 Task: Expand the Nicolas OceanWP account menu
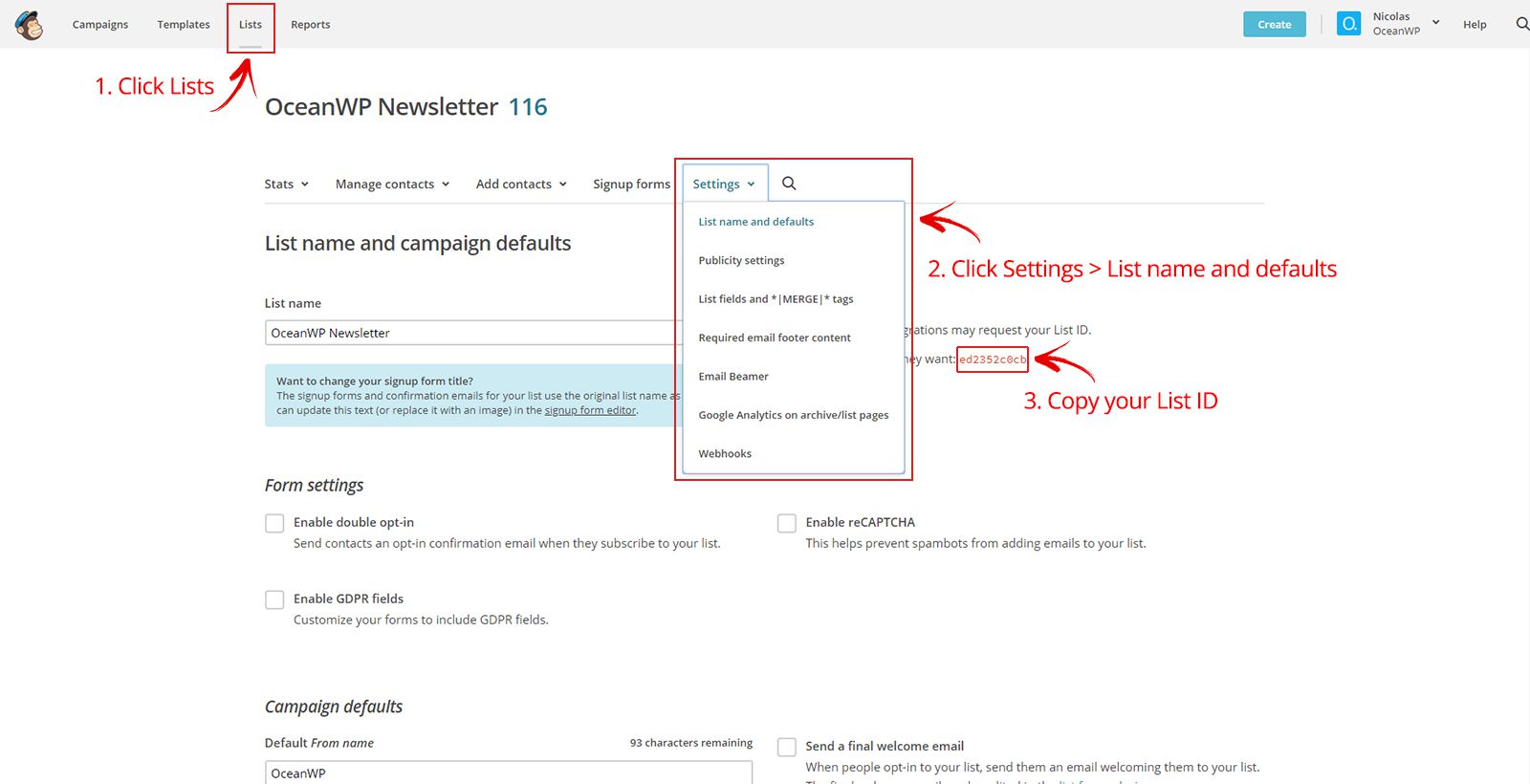1406,24
